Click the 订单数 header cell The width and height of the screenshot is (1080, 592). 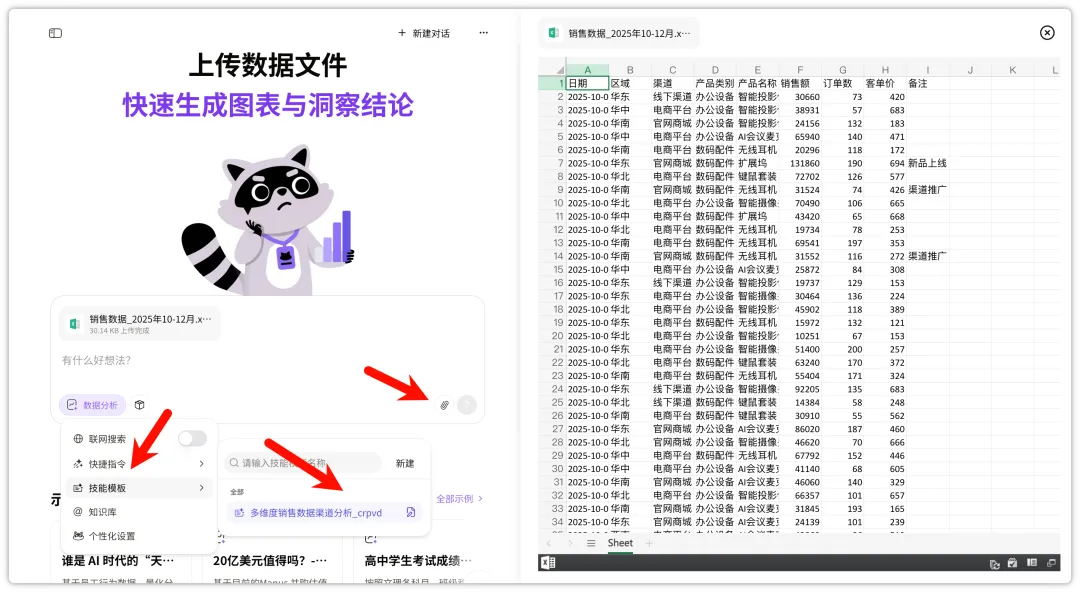pyautogui.click(x=842, y=83)
